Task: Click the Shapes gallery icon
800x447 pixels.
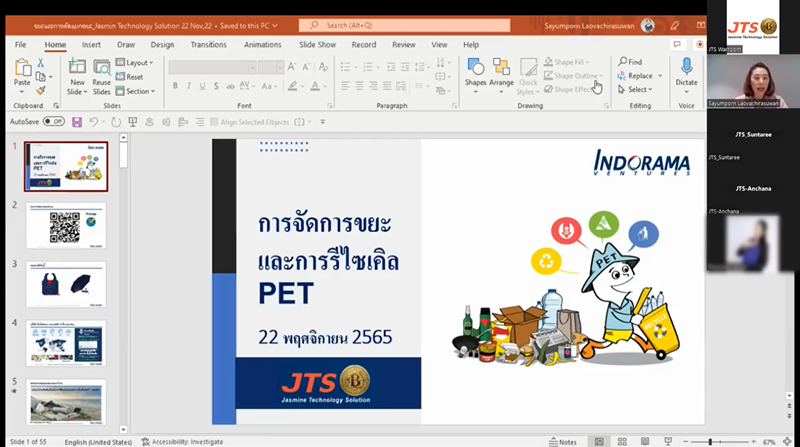Action: 476,67
